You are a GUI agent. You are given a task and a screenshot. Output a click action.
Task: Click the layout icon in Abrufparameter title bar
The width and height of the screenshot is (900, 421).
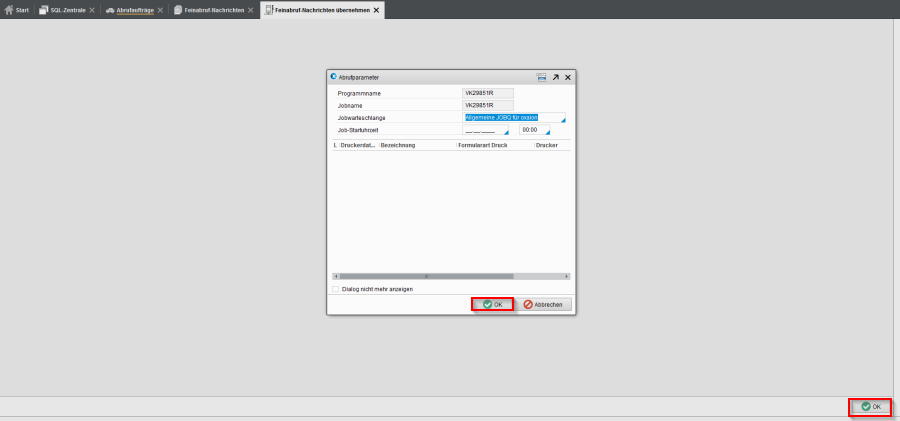tap(541, 77)
